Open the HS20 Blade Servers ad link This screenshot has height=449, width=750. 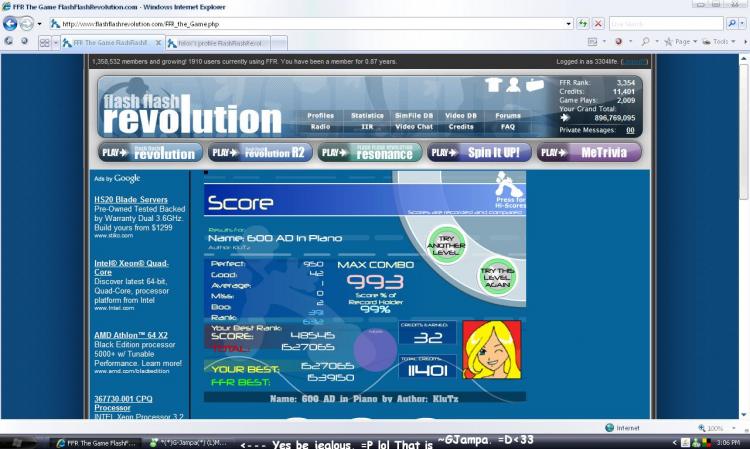131,199
